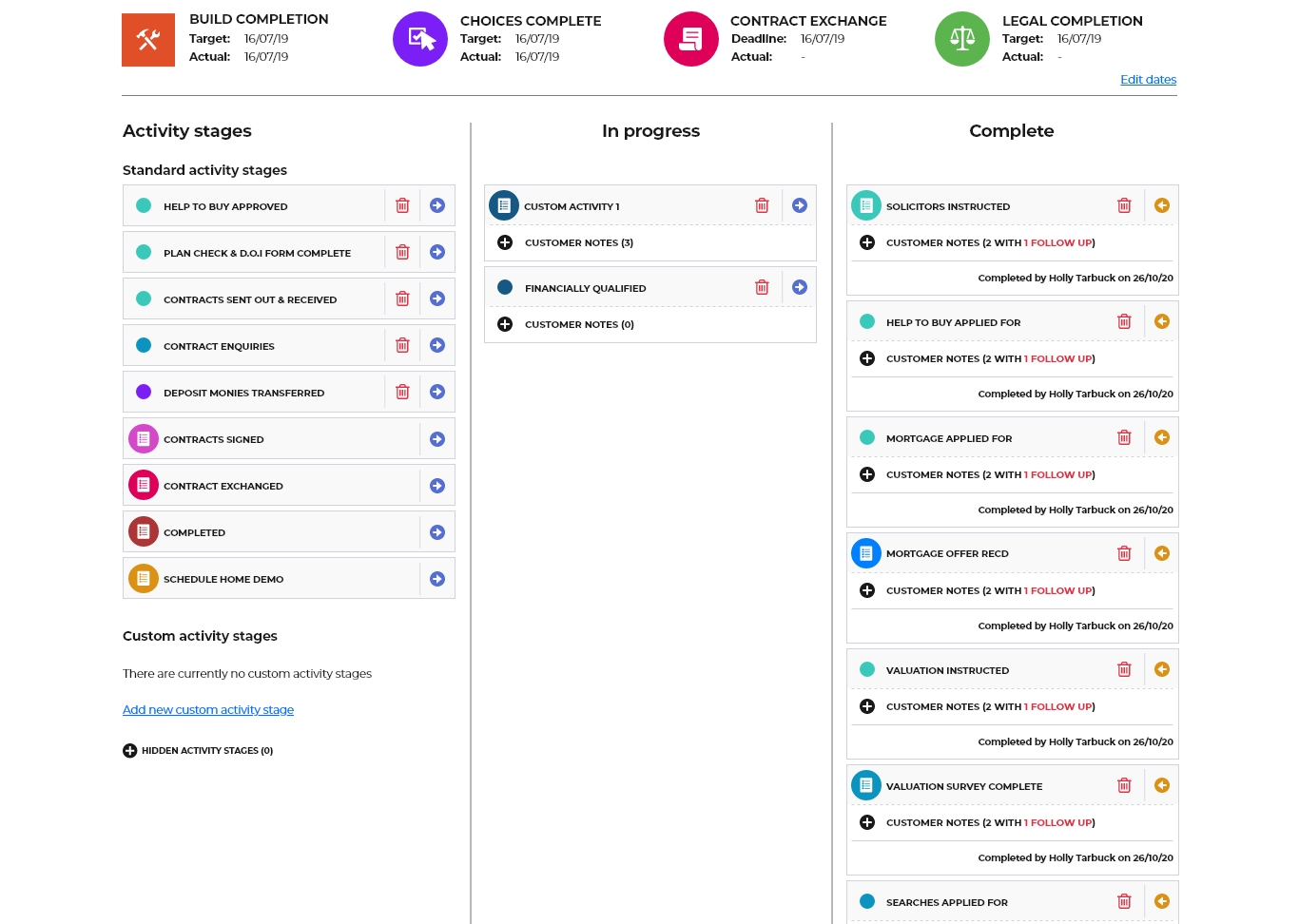1299x924 pixels.
Task: Move Plan Check & D.O.I Form forward
Action: click(x=437, y=252)
